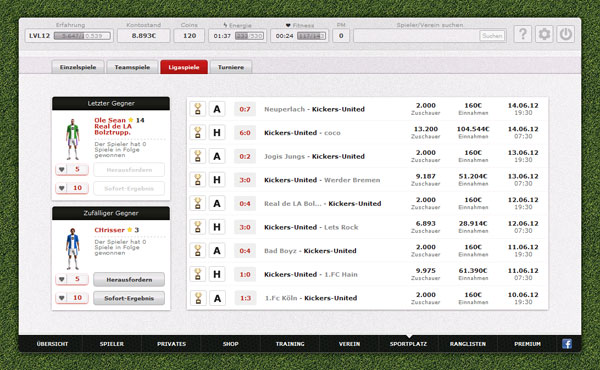
Task: Focus the Spieler/Verein search field
Action: tap(416, 36)
